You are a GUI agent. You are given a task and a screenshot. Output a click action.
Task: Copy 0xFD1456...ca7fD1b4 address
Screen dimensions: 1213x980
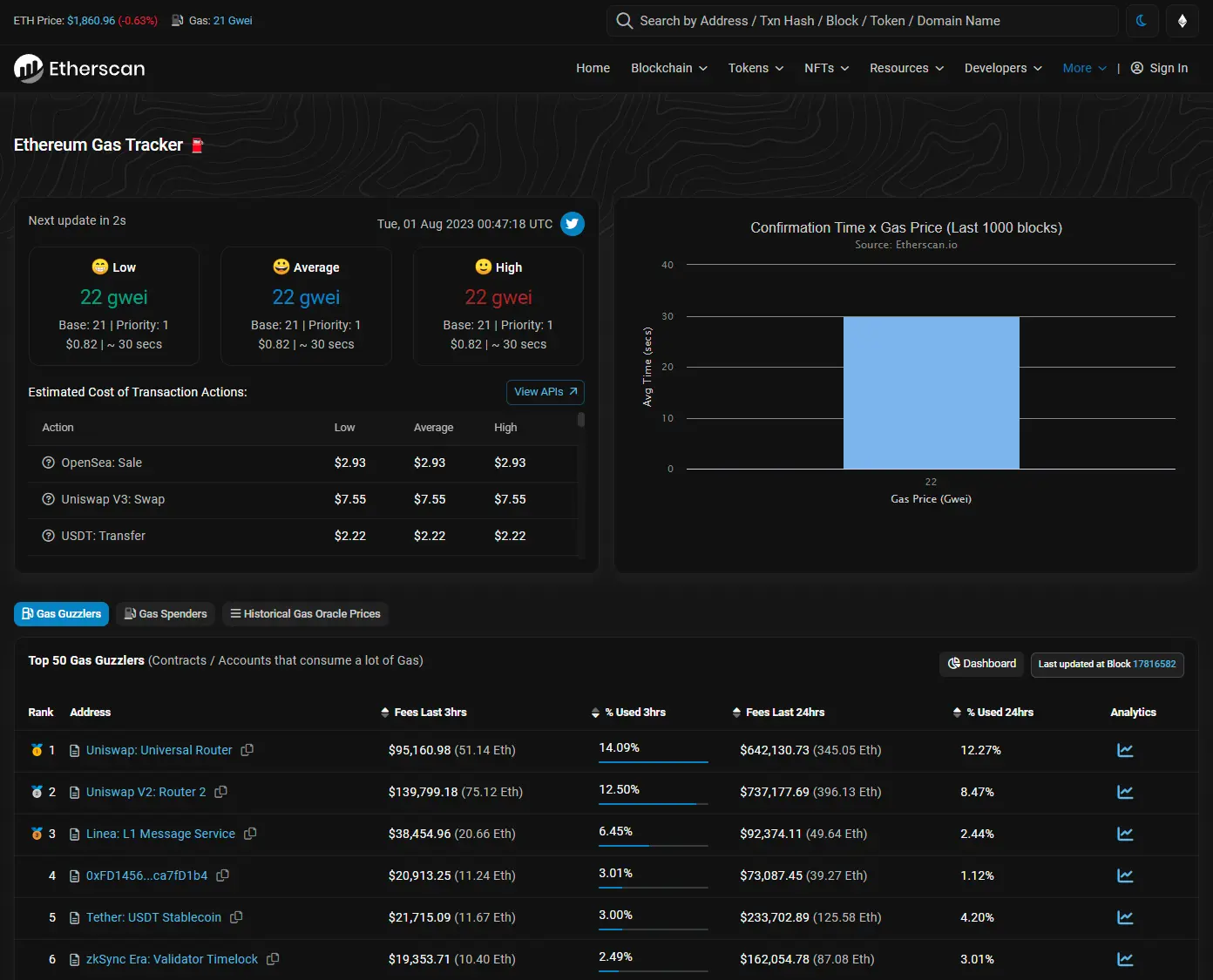(x=223, y=875)
